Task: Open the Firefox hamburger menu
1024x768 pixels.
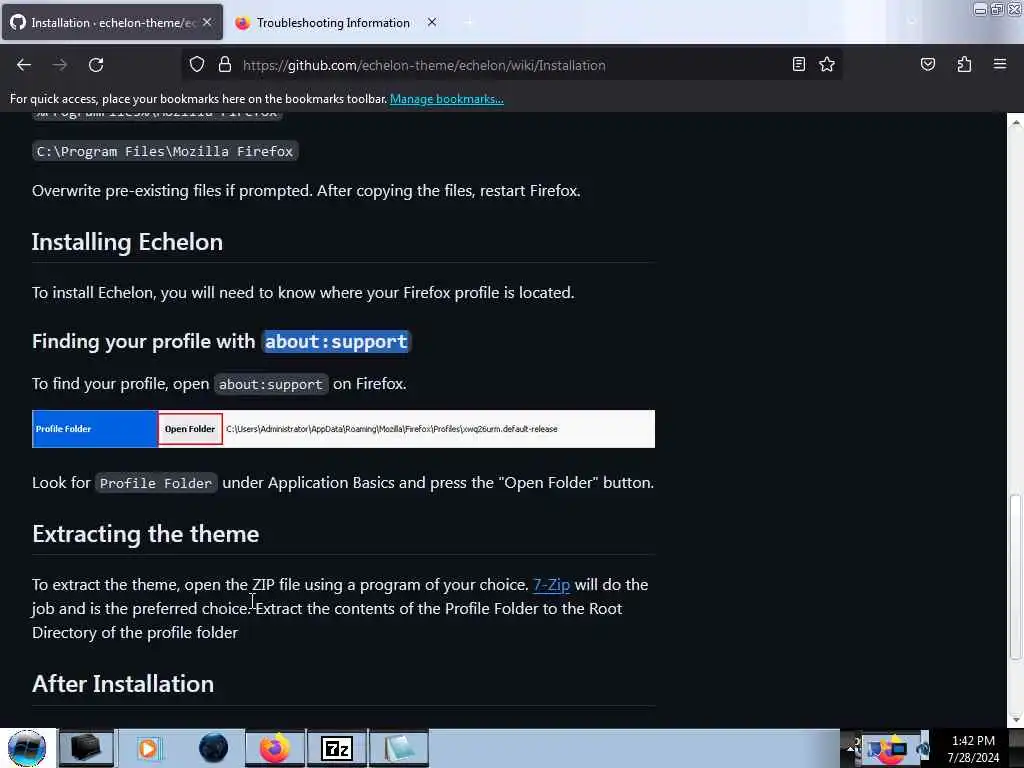Action: coord(999,64)
